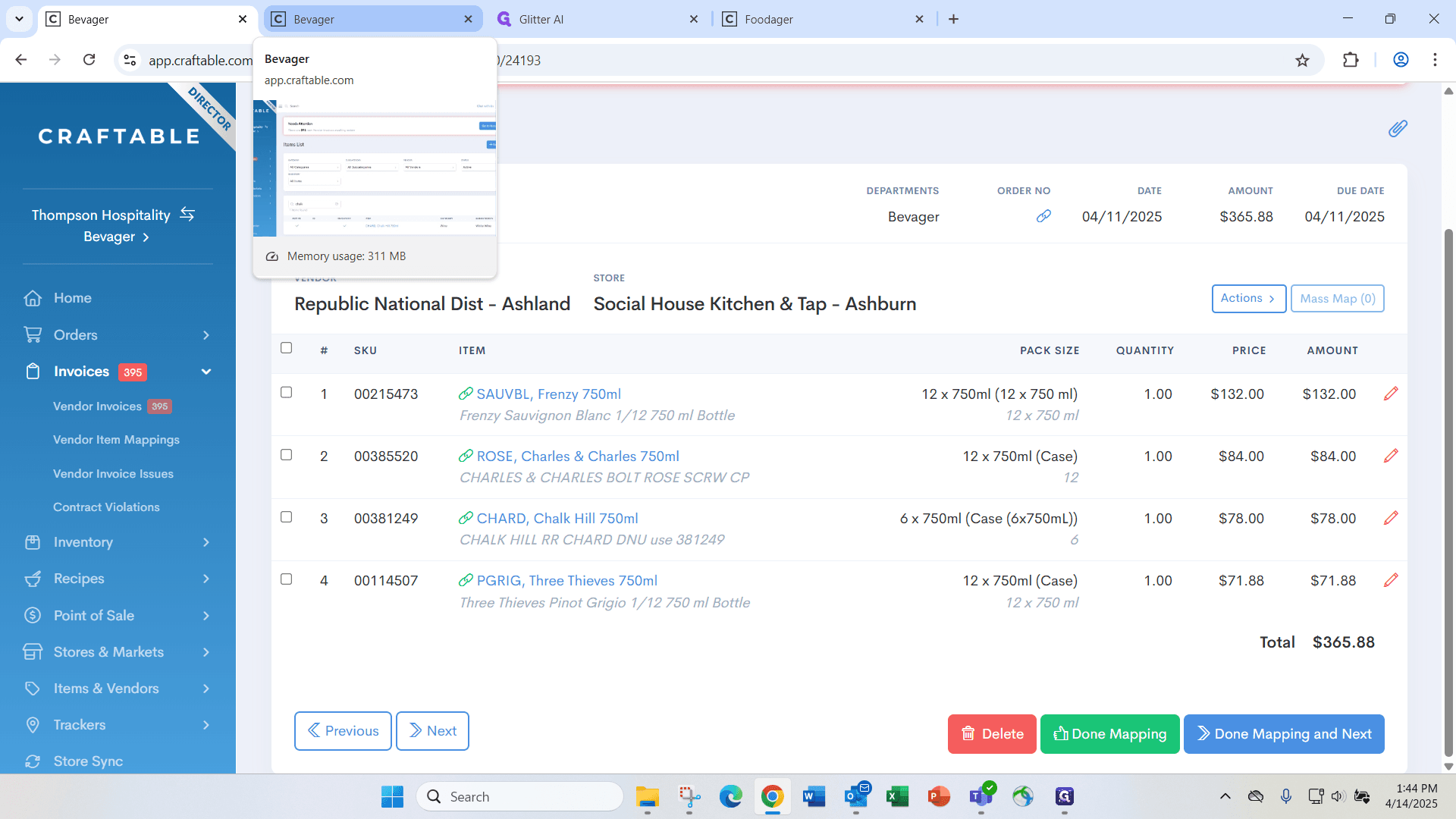Viewport: 1456px width, 819px height.
Task: Check the box for SKU 00385520 row
Action: pos(286,455)
